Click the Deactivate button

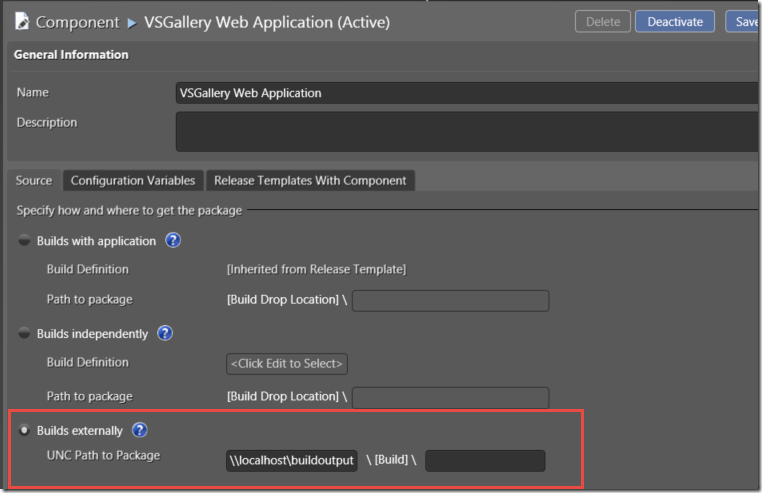[675, 21]
